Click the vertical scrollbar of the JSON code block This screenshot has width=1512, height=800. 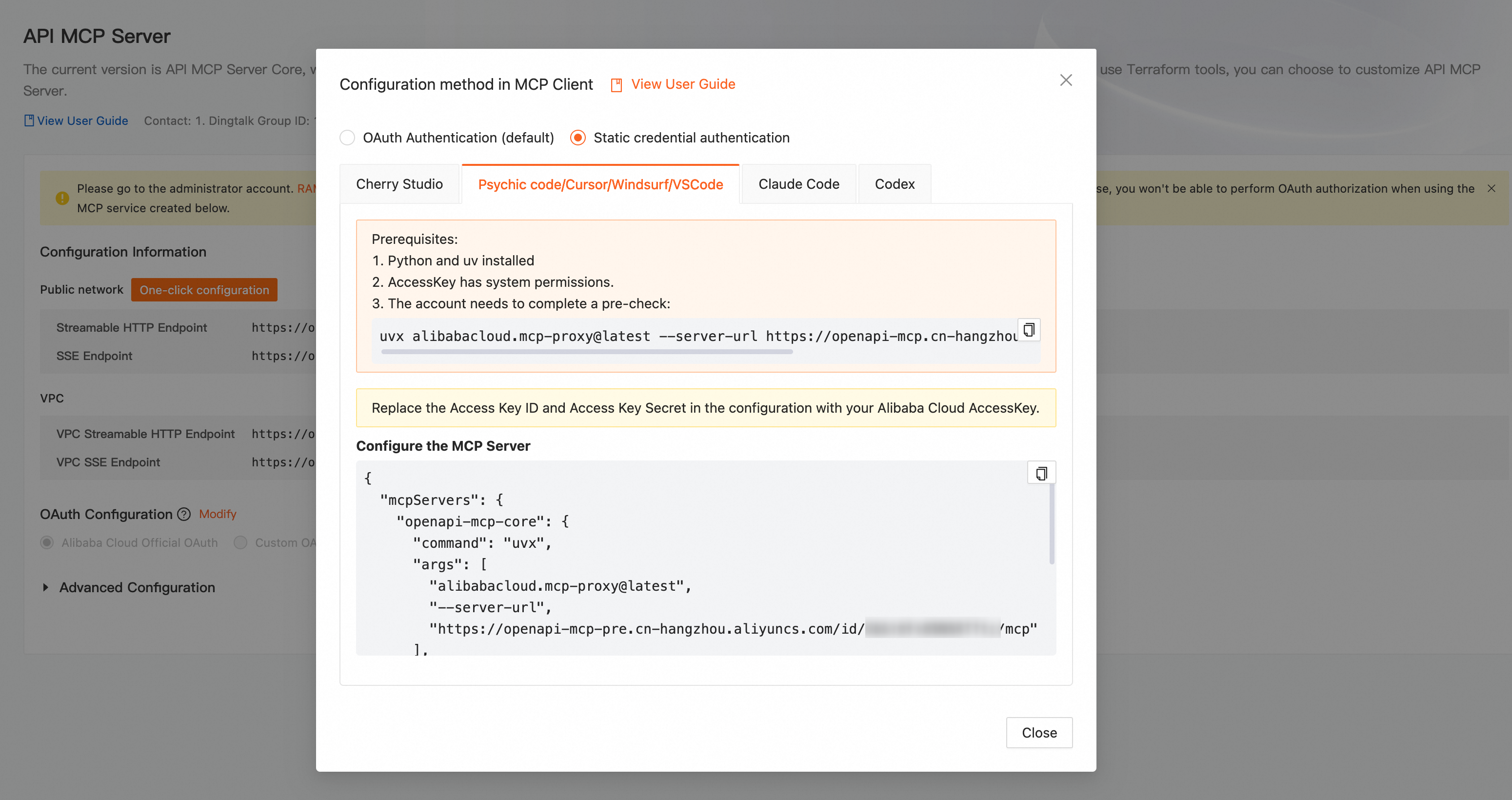(1051, 522)
